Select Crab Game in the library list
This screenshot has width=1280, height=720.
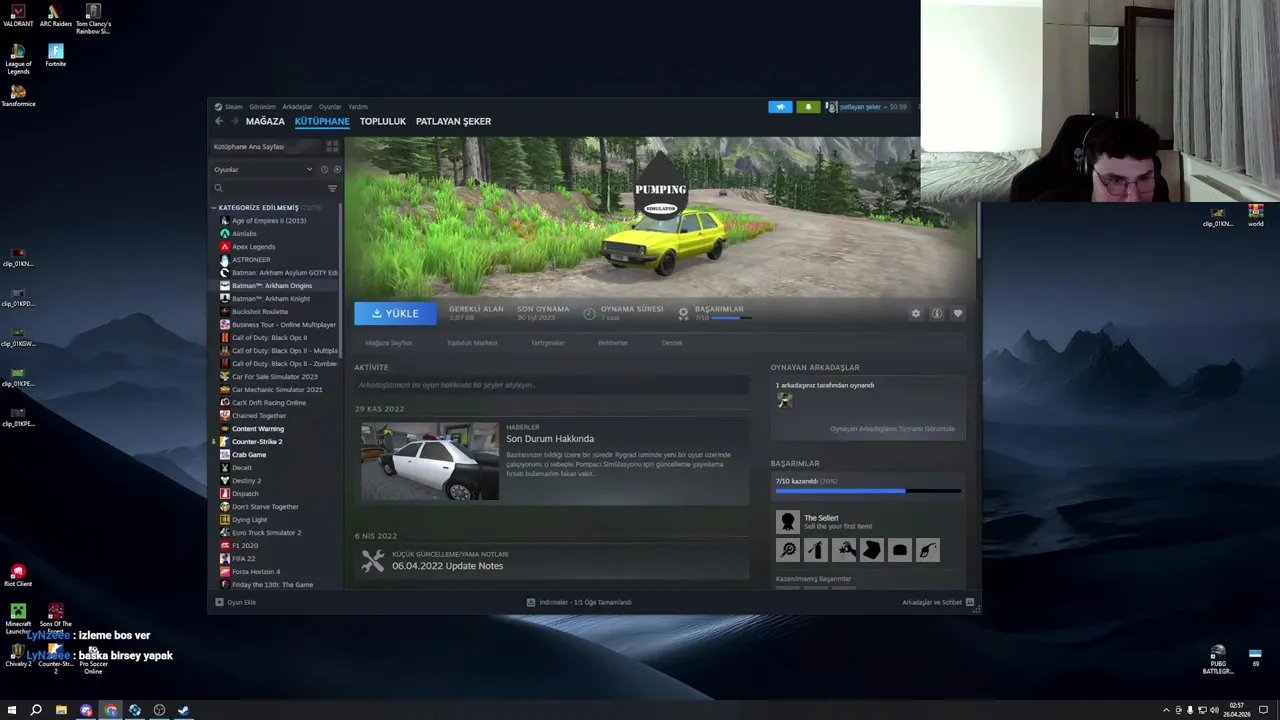[x=249, y=455]
